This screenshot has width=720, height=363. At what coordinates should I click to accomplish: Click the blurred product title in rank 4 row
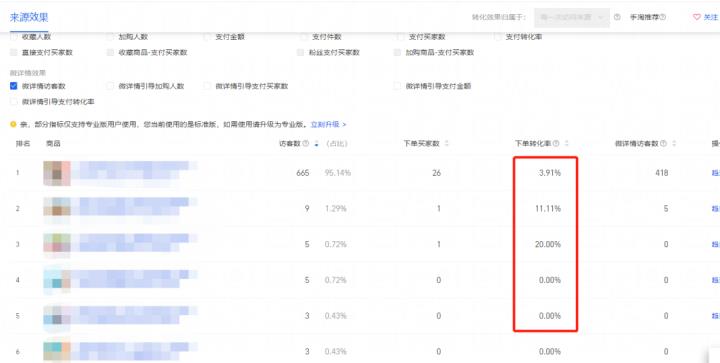click(x=134, y=279)
